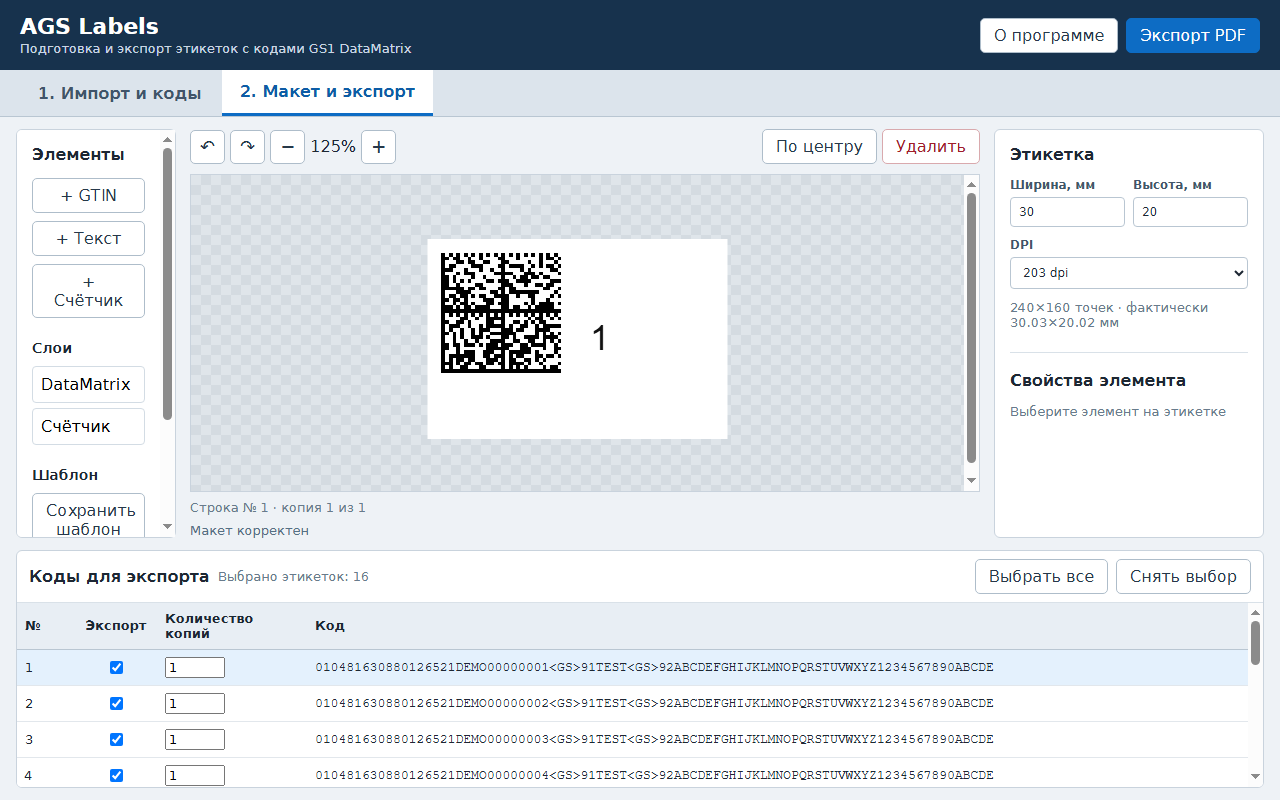Click codes table scrollbar down arrow

pos(1255,777)
